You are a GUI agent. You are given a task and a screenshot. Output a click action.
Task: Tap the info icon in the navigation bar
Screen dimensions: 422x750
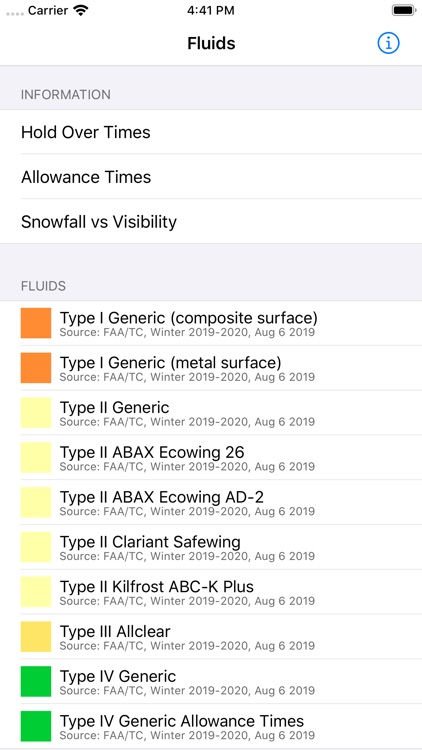(x=388, y=43)
